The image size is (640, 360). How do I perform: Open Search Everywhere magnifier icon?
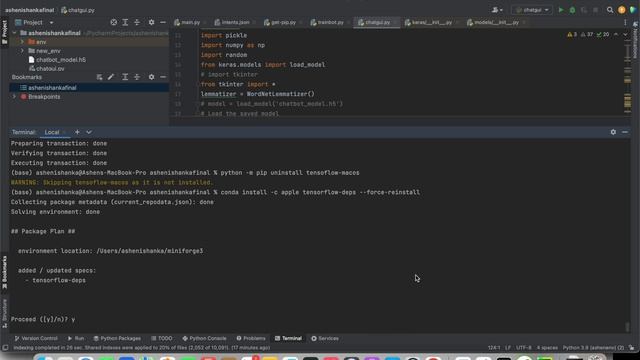610,10
